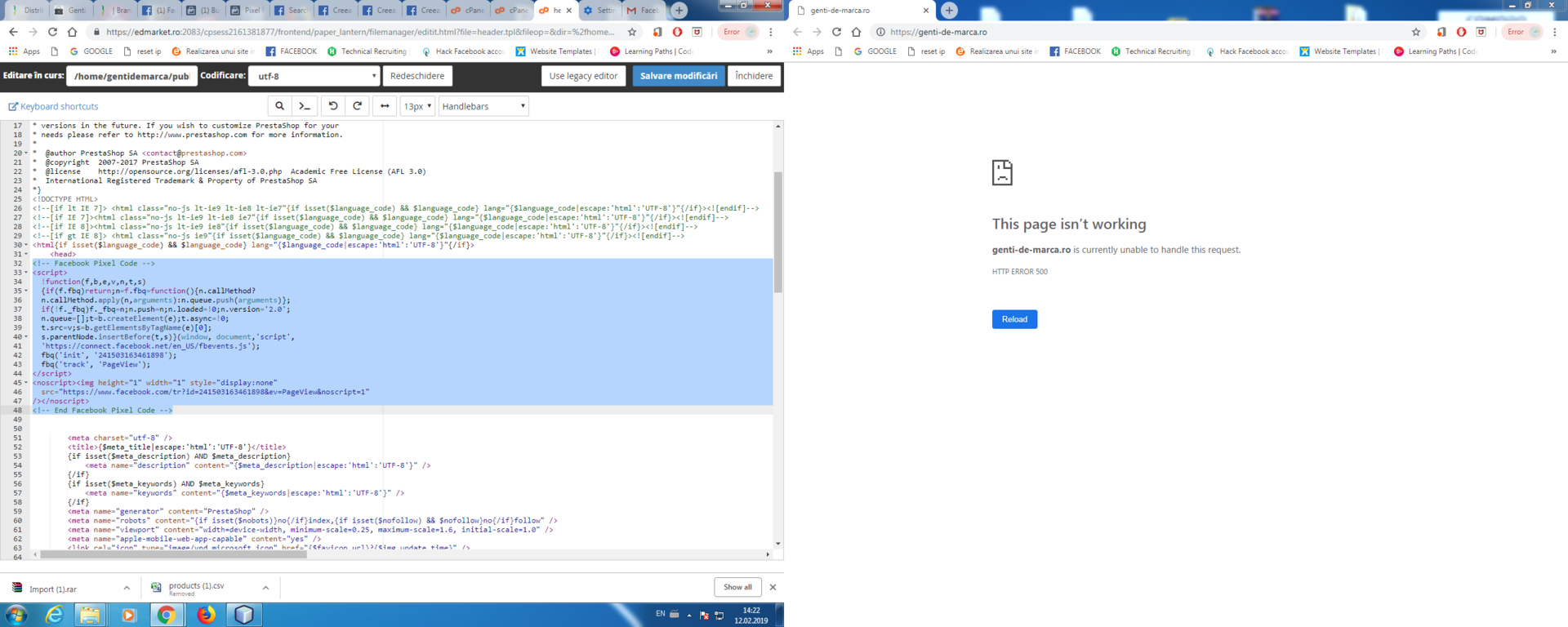1568x627 pixels.
Task: Click Show all downloads button
Action: pyautogui.click(x=737, y=587)
